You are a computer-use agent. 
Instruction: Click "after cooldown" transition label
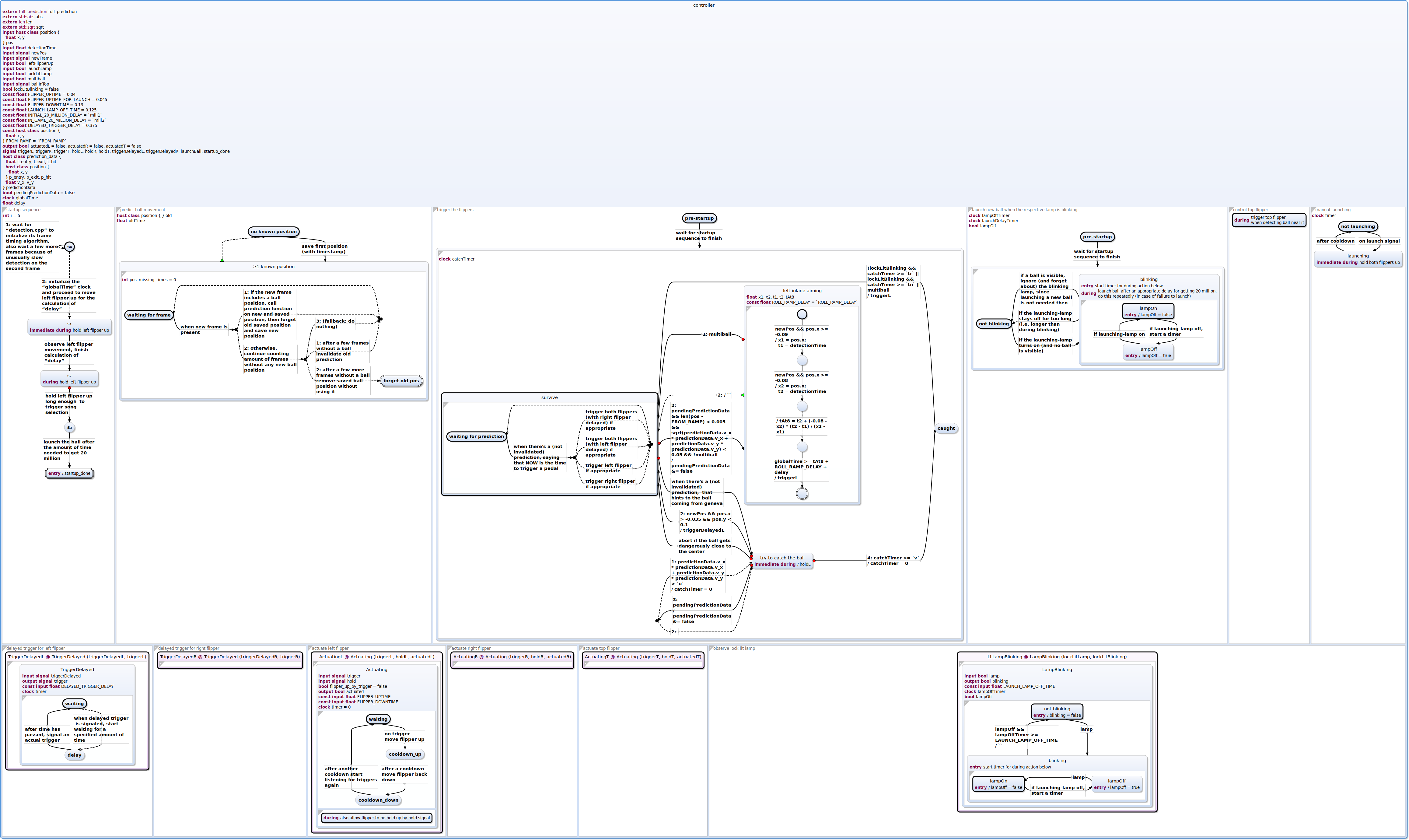point(1335,241)
